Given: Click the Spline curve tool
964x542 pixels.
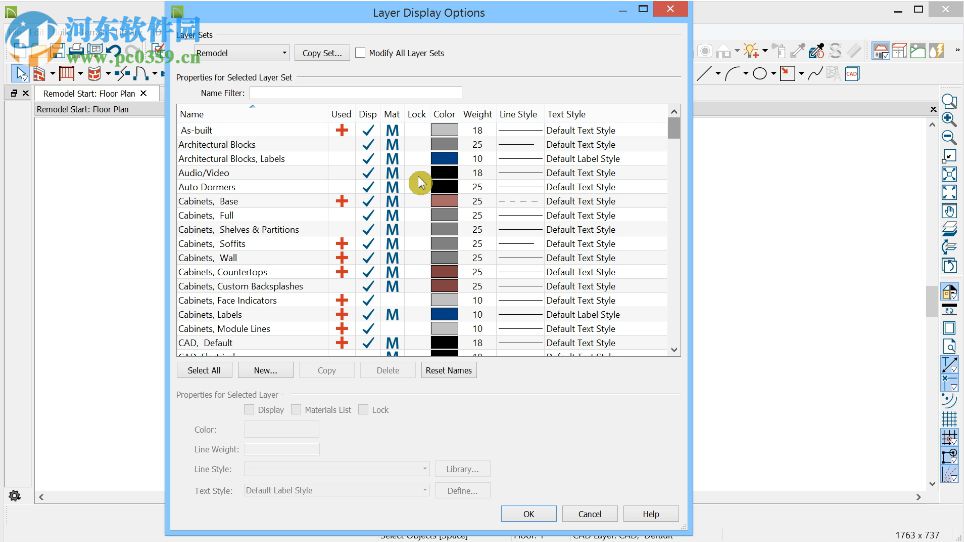Looking at the screenshot, I should tap(816, 73).
